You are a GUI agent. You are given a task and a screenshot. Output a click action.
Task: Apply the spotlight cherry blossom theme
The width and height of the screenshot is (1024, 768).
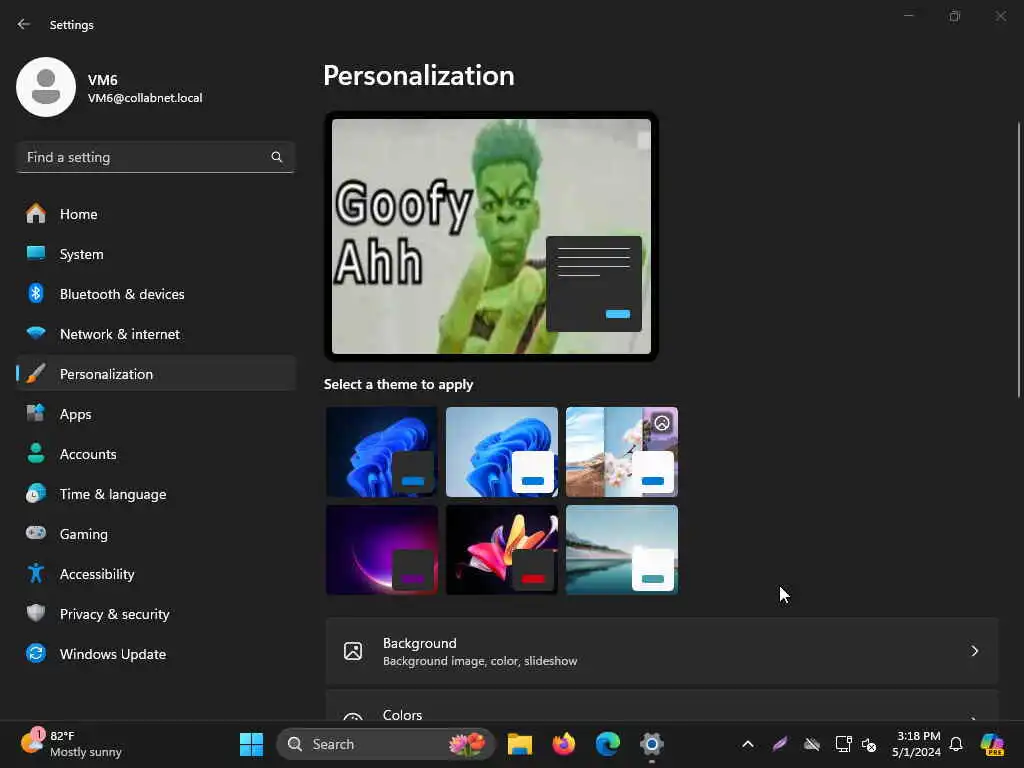click(622, 452)
